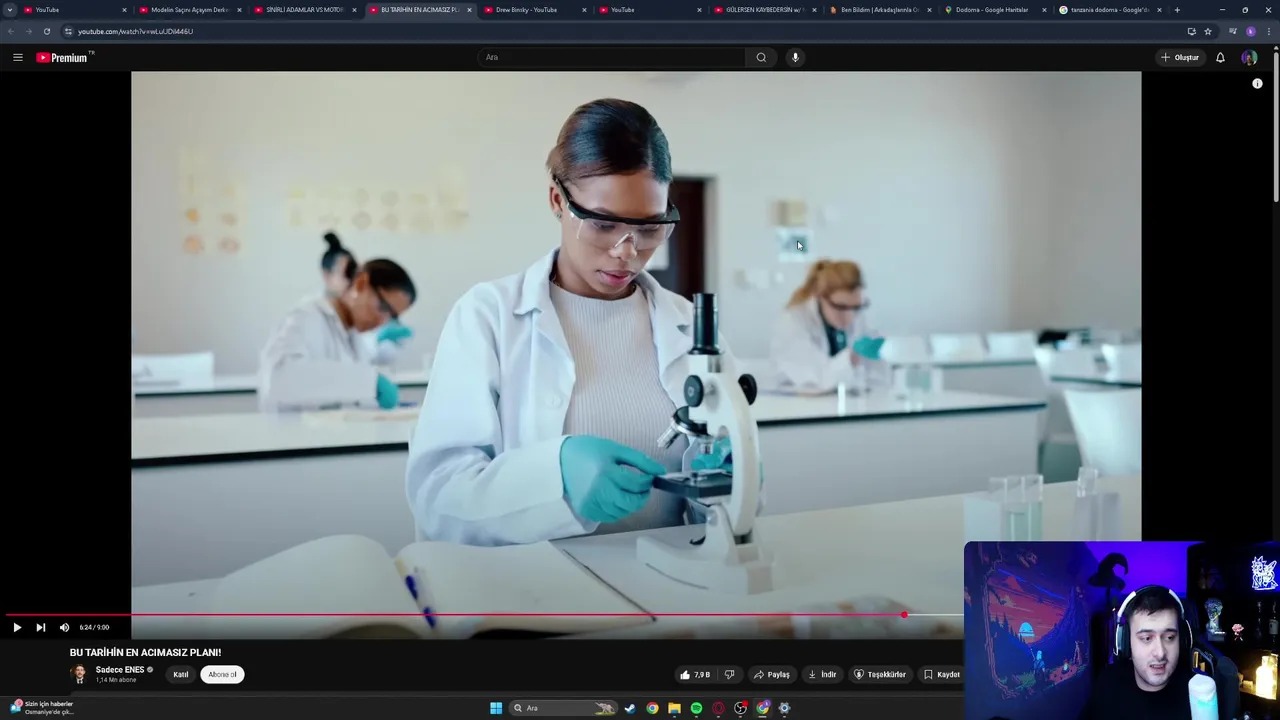1280x720 pixels.
Task: Share the video via Paylaş
Action: coord(771,674)
